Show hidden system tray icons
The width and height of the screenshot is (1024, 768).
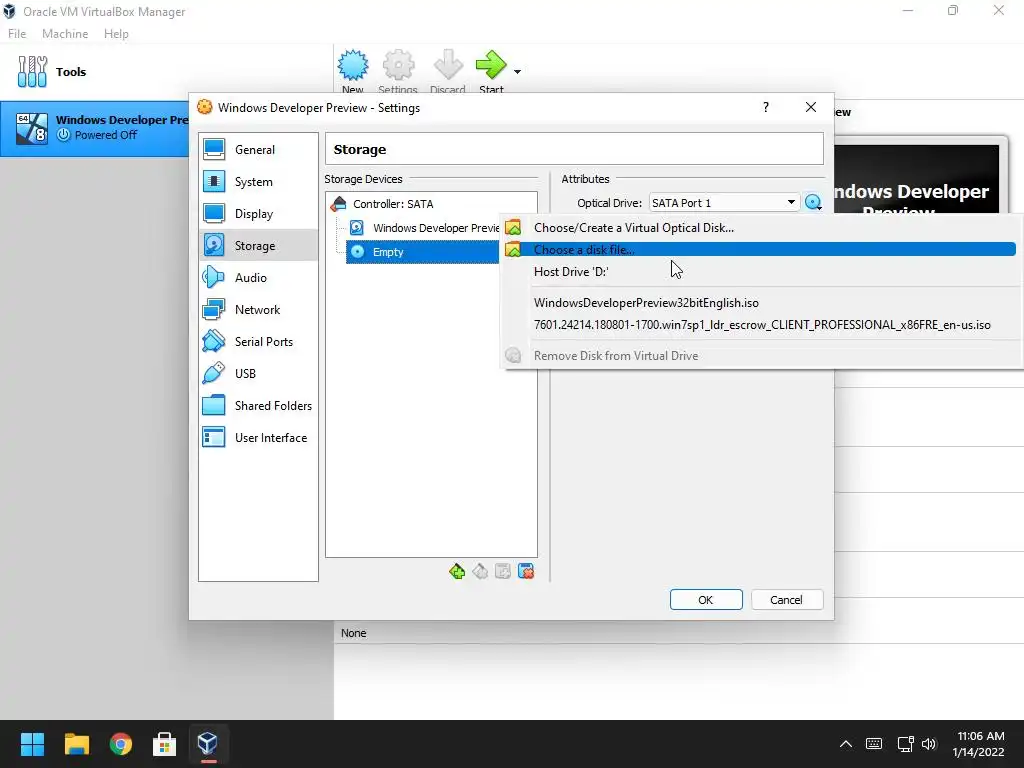tap(846, 744)
